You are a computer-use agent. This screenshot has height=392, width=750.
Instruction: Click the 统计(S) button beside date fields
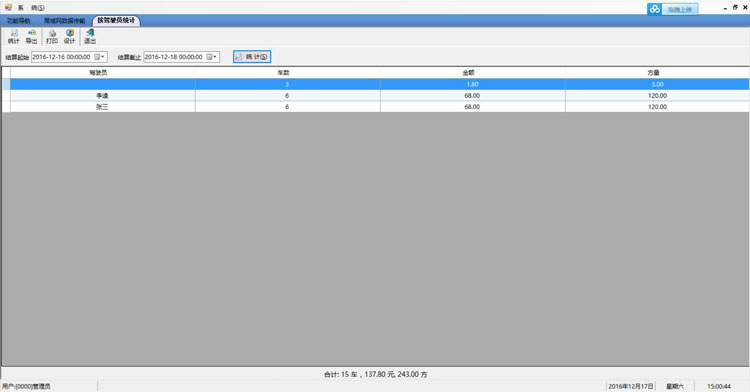tap(252, 57)
